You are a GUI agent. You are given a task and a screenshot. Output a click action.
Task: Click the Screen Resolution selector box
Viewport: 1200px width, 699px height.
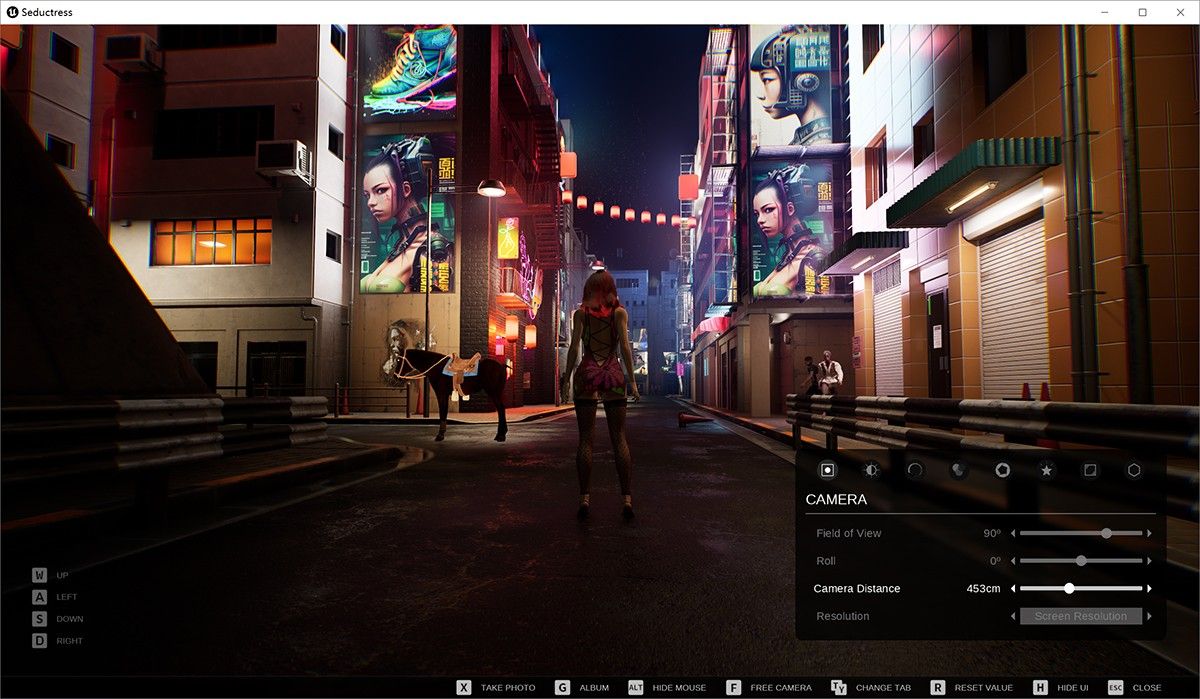click(x=1080, y=616)
